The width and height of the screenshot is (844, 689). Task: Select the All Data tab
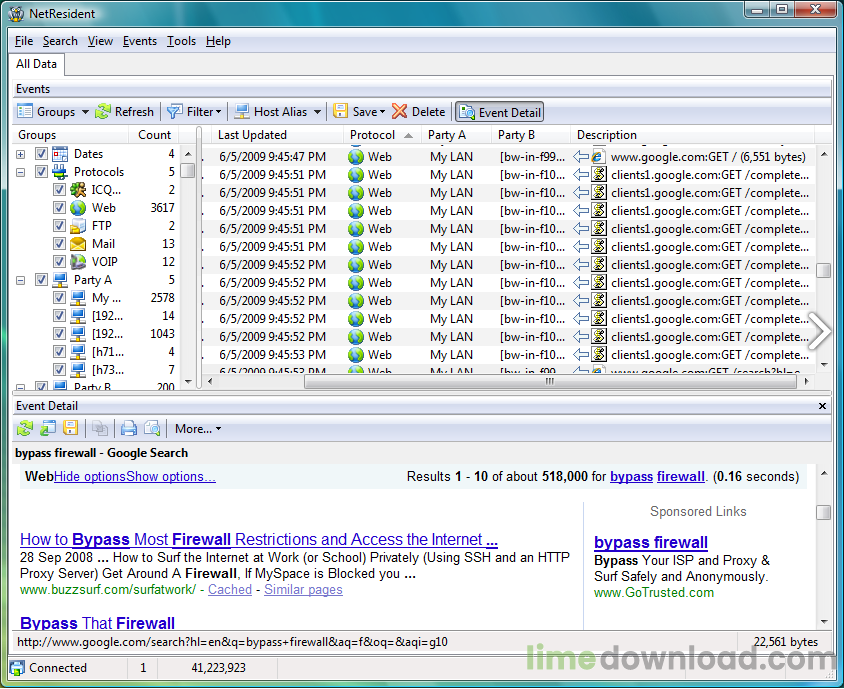(x=37, y=64)
